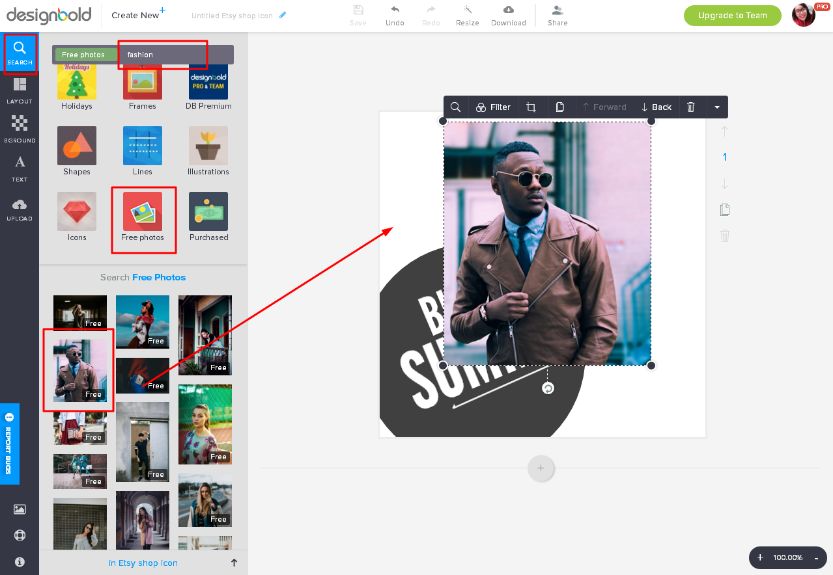Click the 100.00% zoom value

(x=787, y=557)
